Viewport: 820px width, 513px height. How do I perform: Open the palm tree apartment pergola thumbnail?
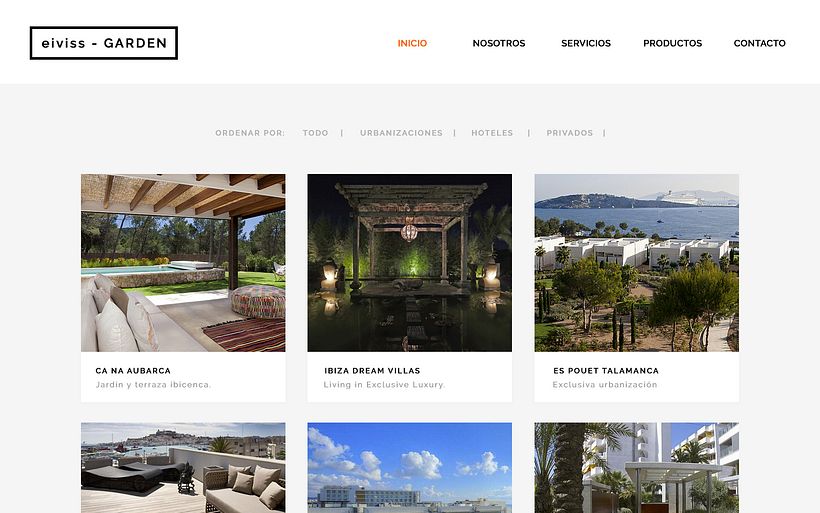[636, 468]
